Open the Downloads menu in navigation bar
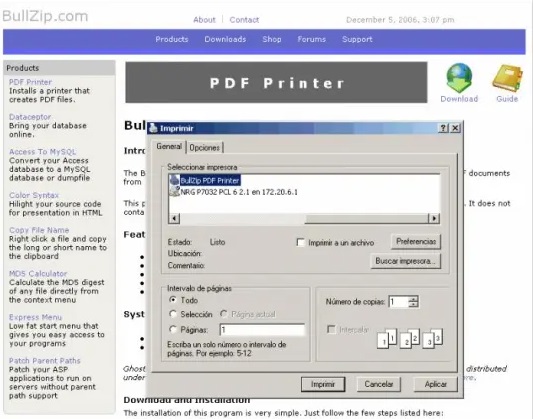This screenshot has height=419, width=533. [x=225, y=39]
